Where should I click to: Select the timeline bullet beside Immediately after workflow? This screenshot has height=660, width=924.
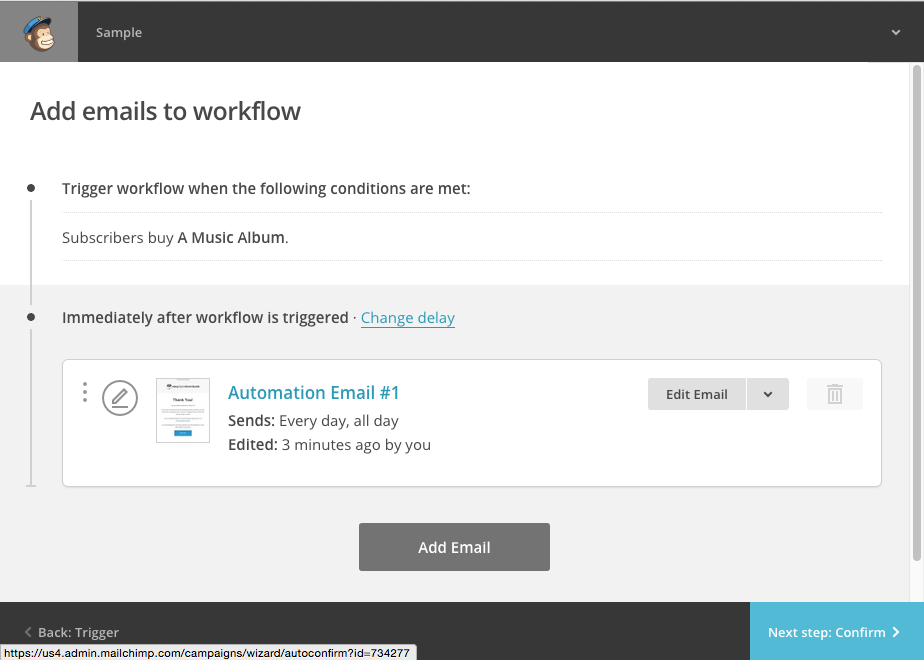(x=31, y=317)
